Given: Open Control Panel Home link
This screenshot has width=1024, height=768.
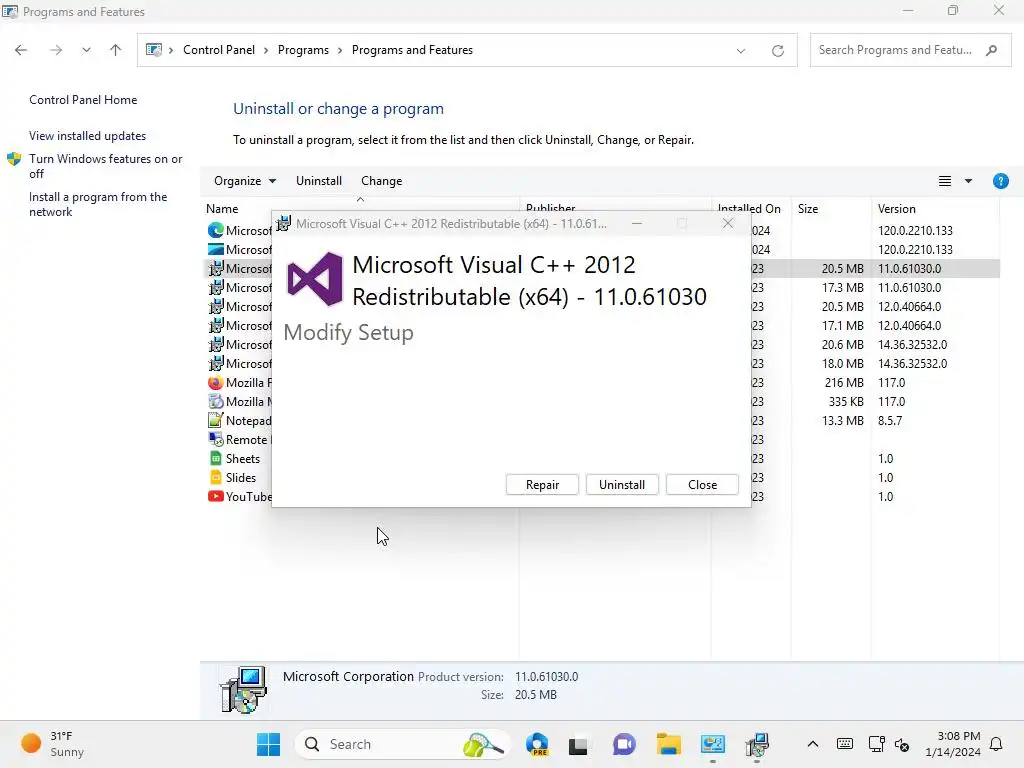Looking at the screenshot, I should (x=83, y=100).
